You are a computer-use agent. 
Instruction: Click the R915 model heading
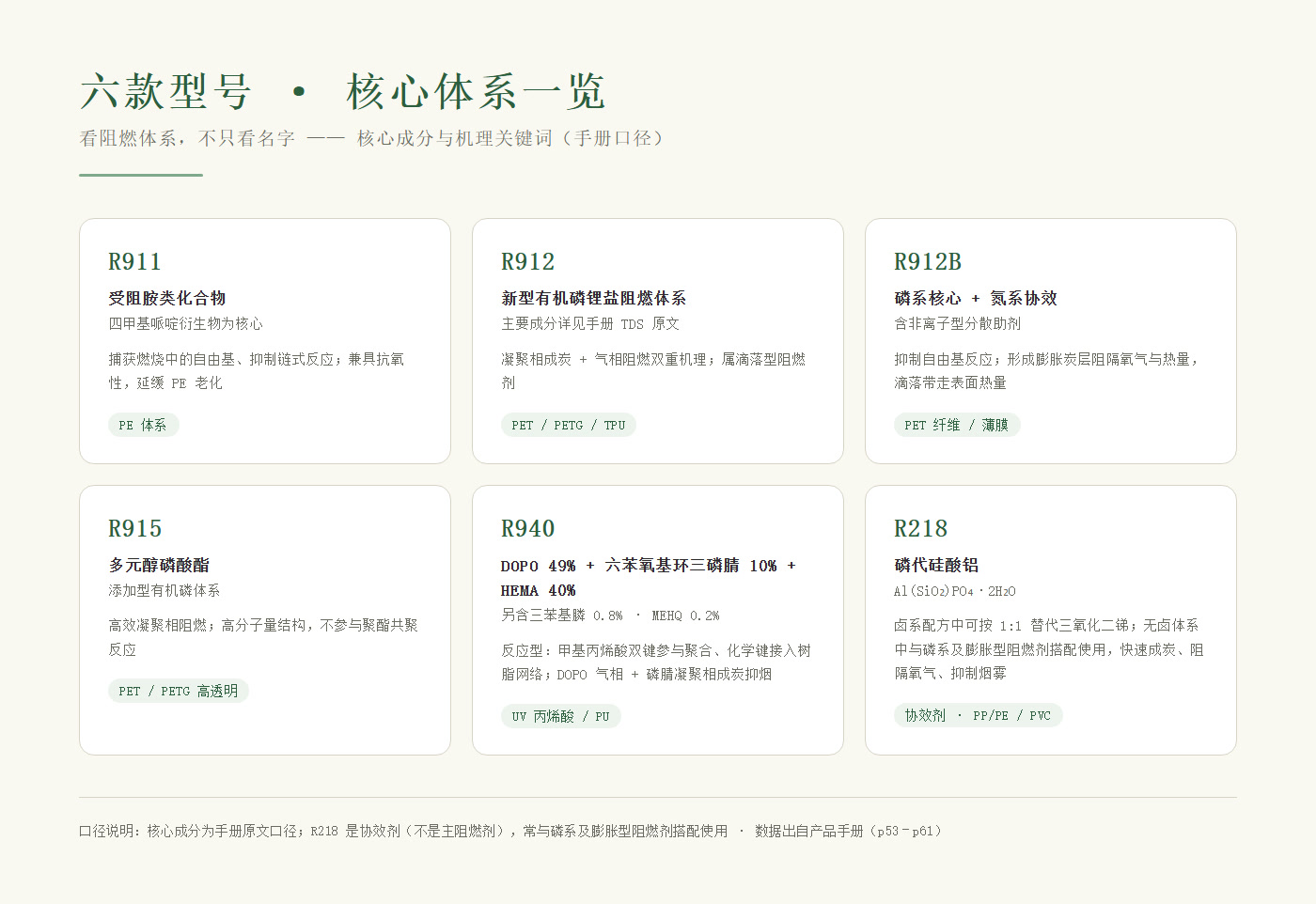pos(134,528)
